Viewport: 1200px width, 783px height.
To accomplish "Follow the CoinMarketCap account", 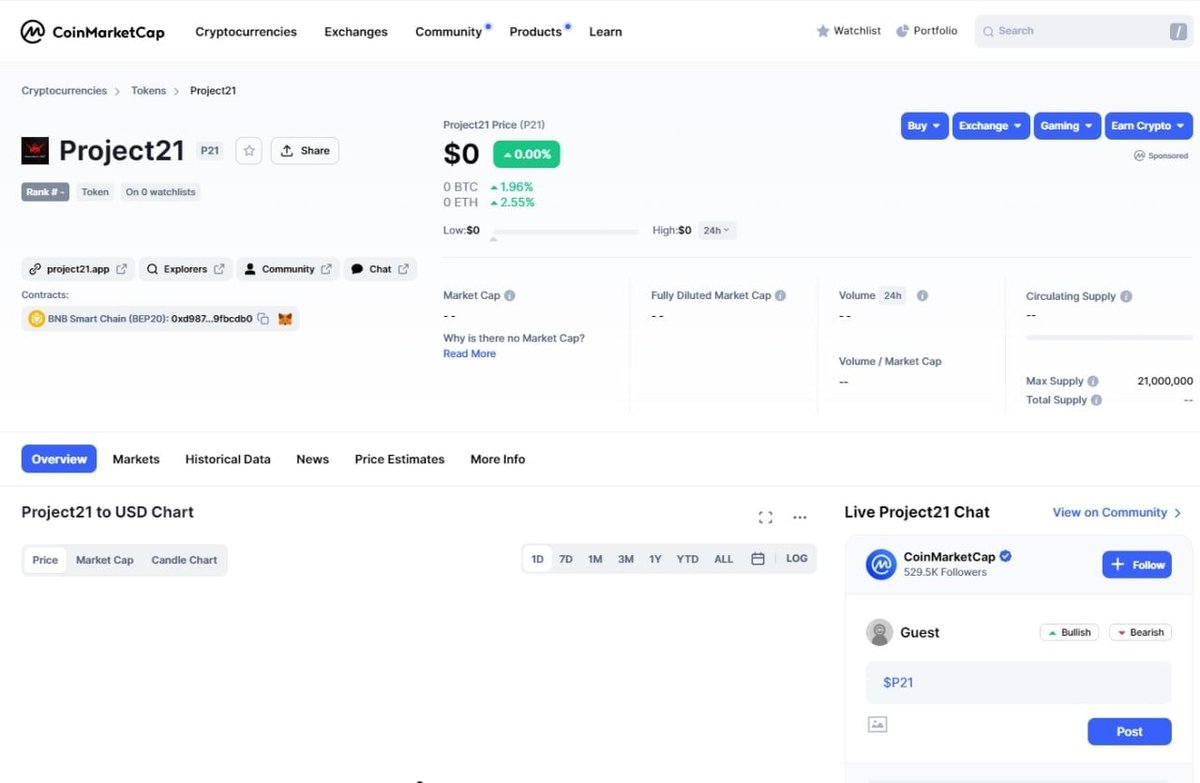I will (1137, 564).
